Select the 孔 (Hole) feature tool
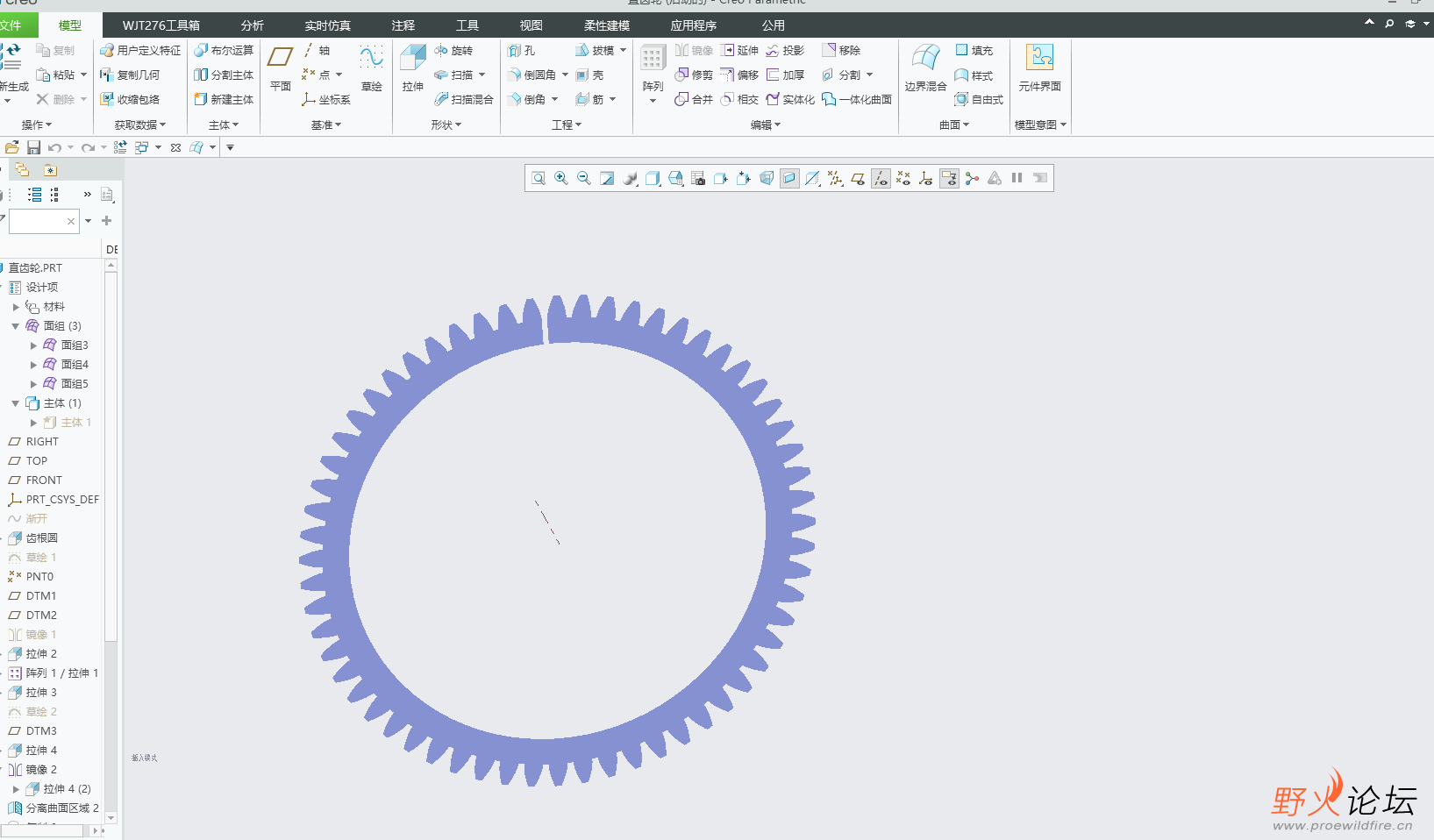Image resolution: width=1434 pixels, height=840 pixels. pyautogui.click(x=521, y=51)
